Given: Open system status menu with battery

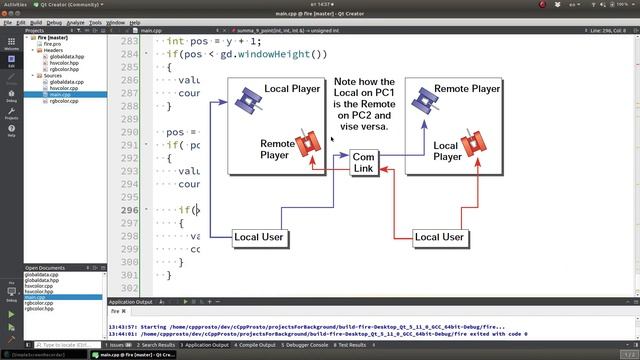Looking at the screenshot, I should (613, 4).
